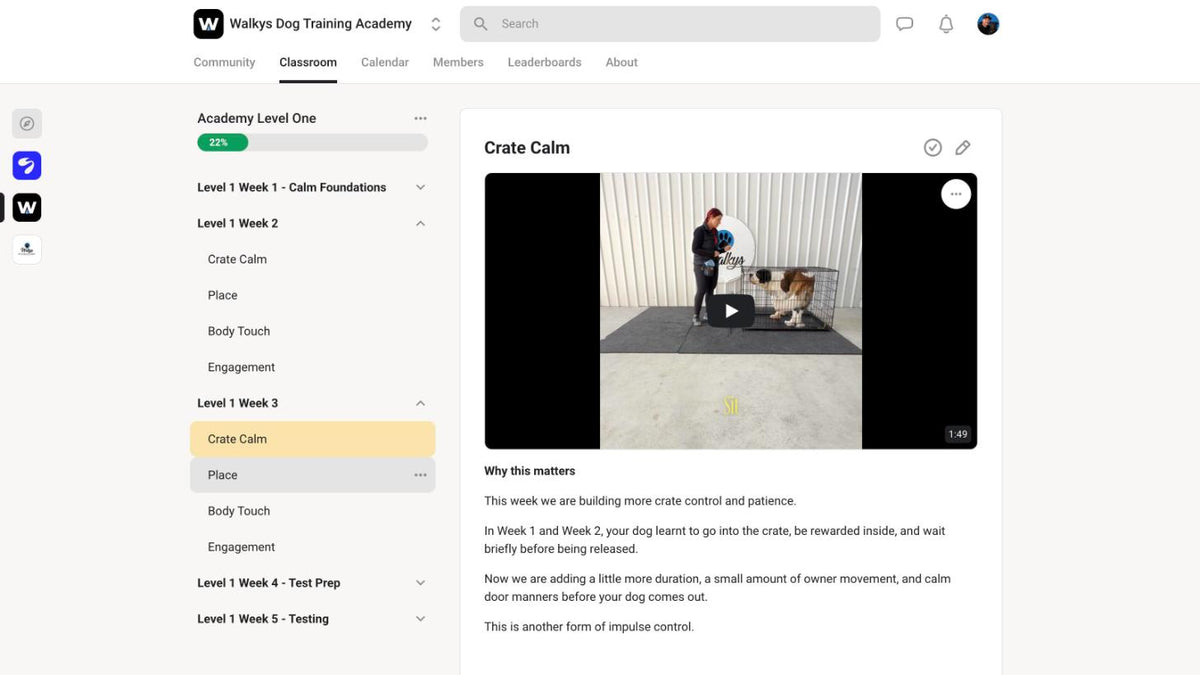1200x675 pixels.
Task: Expand Level 1 Week 1 - Calm Foundations
Action: [x=313, y=187]
